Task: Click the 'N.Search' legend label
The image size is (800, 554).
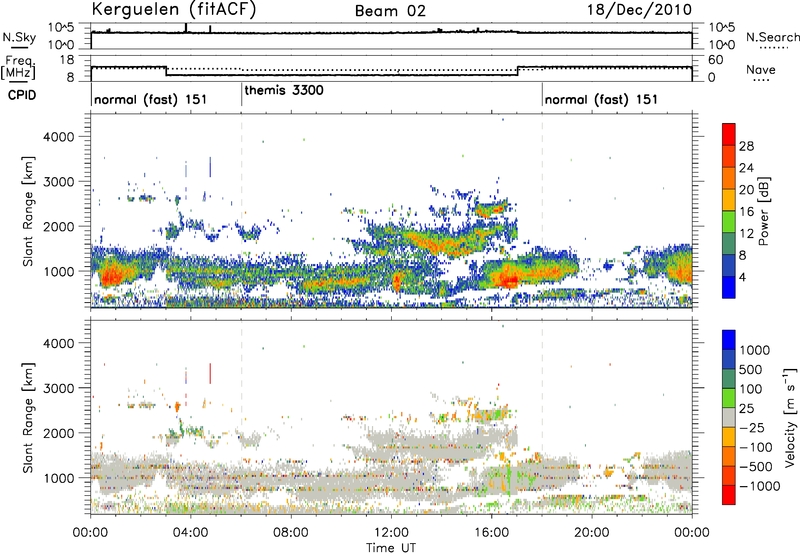Action: click(x=773, y=37)
